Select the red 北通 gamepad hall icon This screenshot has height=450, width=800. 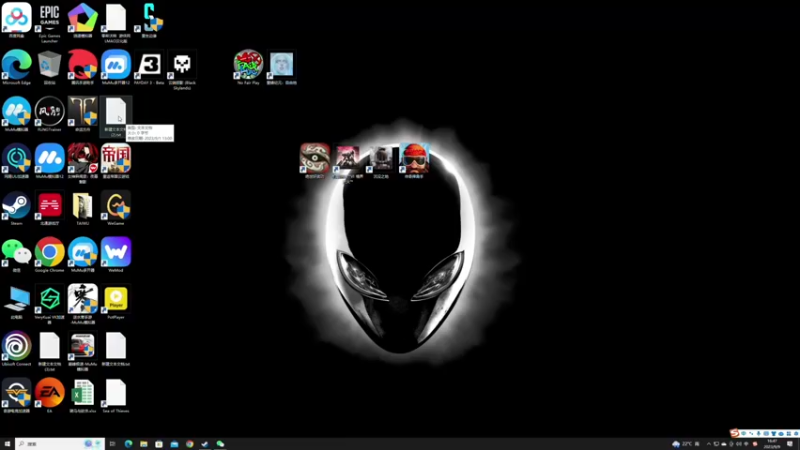pyautogui.click(x=49, y=208)
